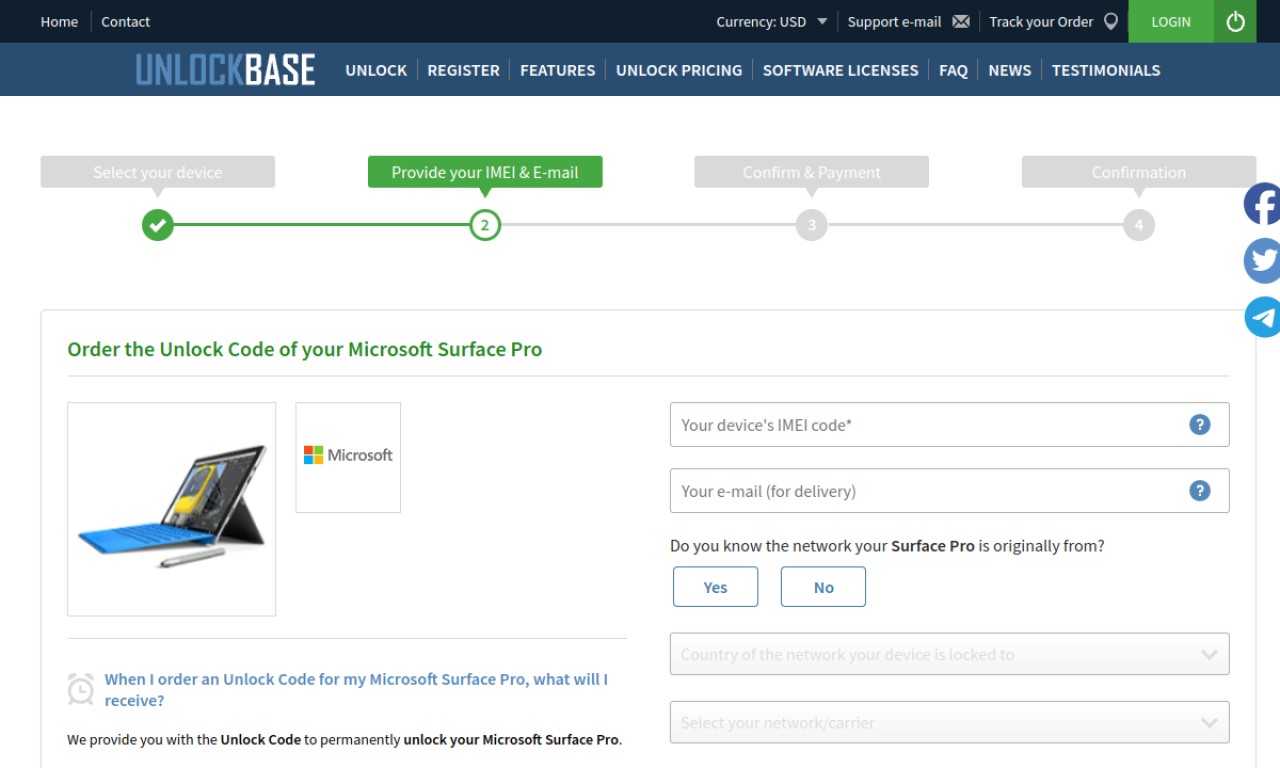Click the Confirm & Payment step tab

(x=812, y=172)
